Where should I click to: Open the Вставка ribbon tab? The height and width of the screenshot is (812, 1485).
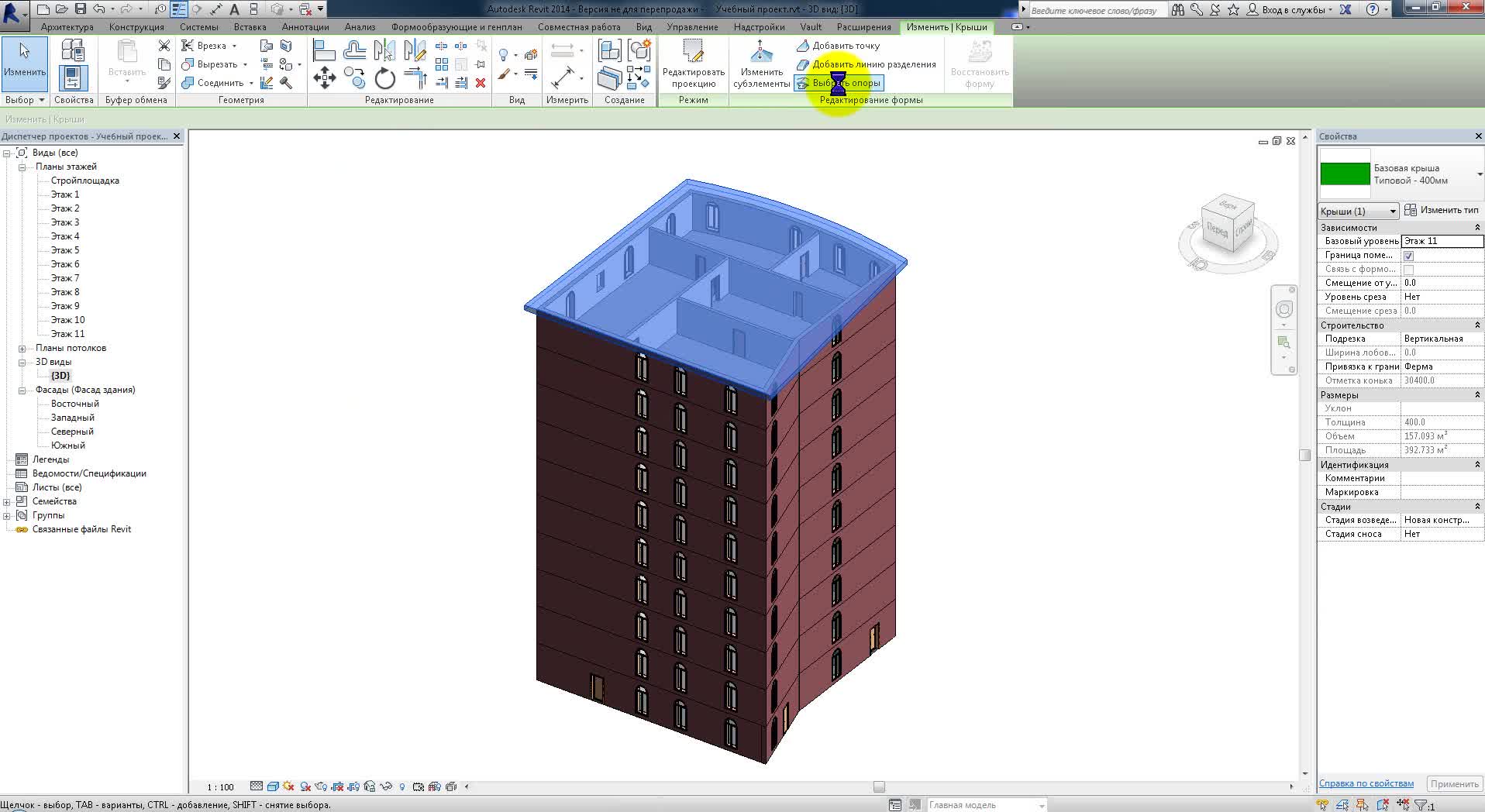pos(250,27)
